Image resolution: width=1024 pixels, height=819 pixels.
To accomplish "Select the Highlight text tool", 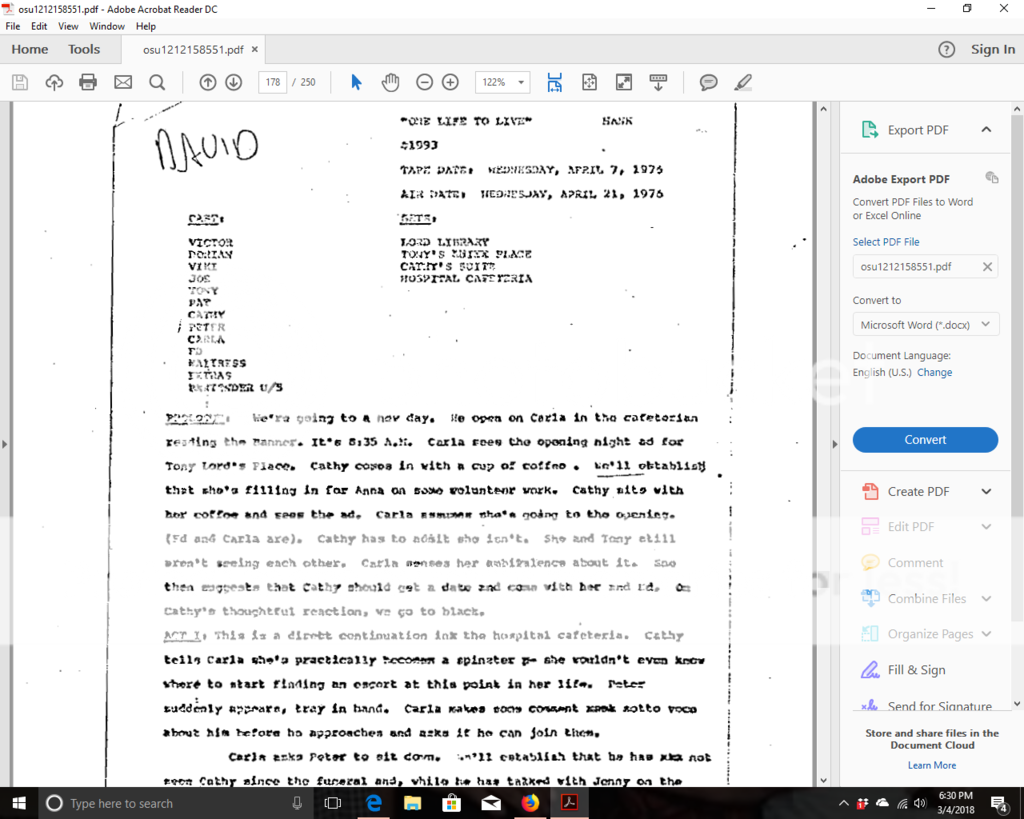I will tap(741, 82).
